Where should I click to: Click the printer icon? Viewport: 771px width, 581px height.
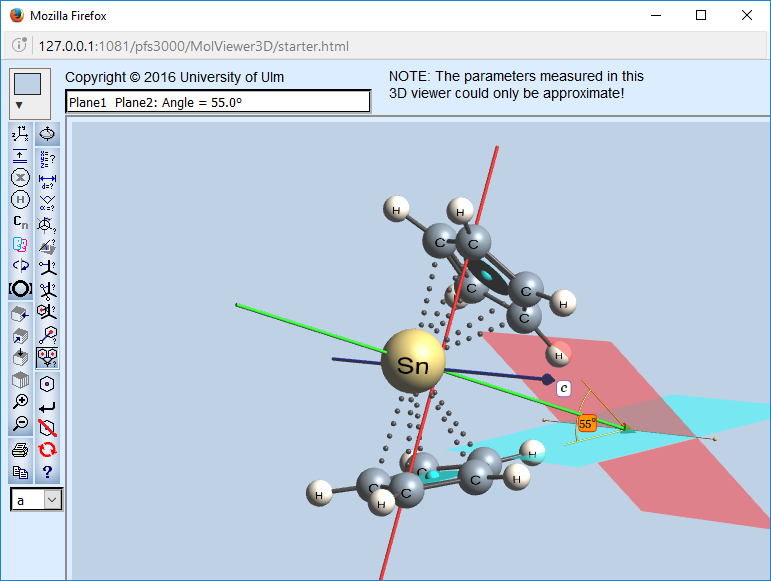point(20,449)
